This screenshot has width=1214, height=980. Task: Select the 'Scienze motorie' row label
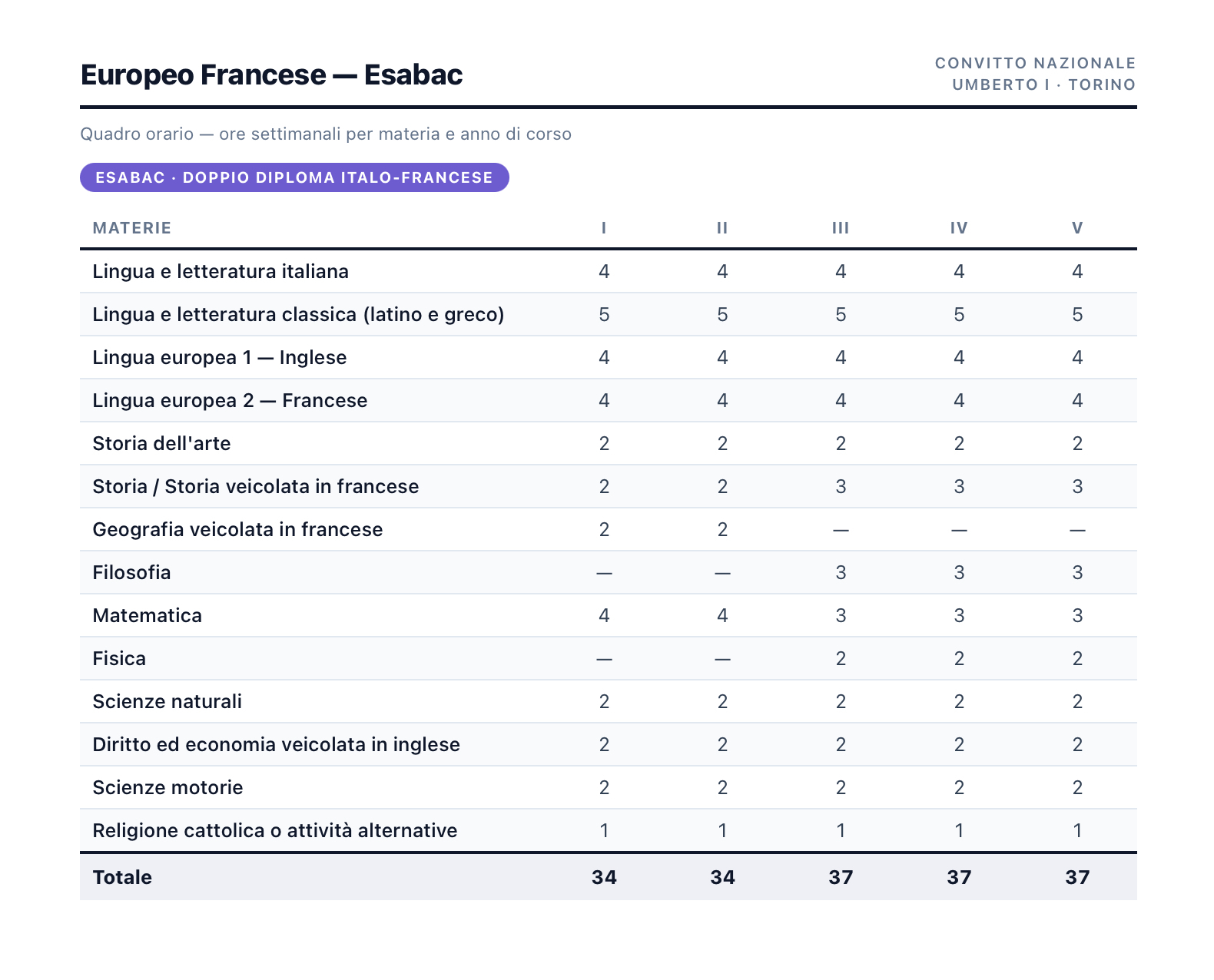click(x=168, y=787)
